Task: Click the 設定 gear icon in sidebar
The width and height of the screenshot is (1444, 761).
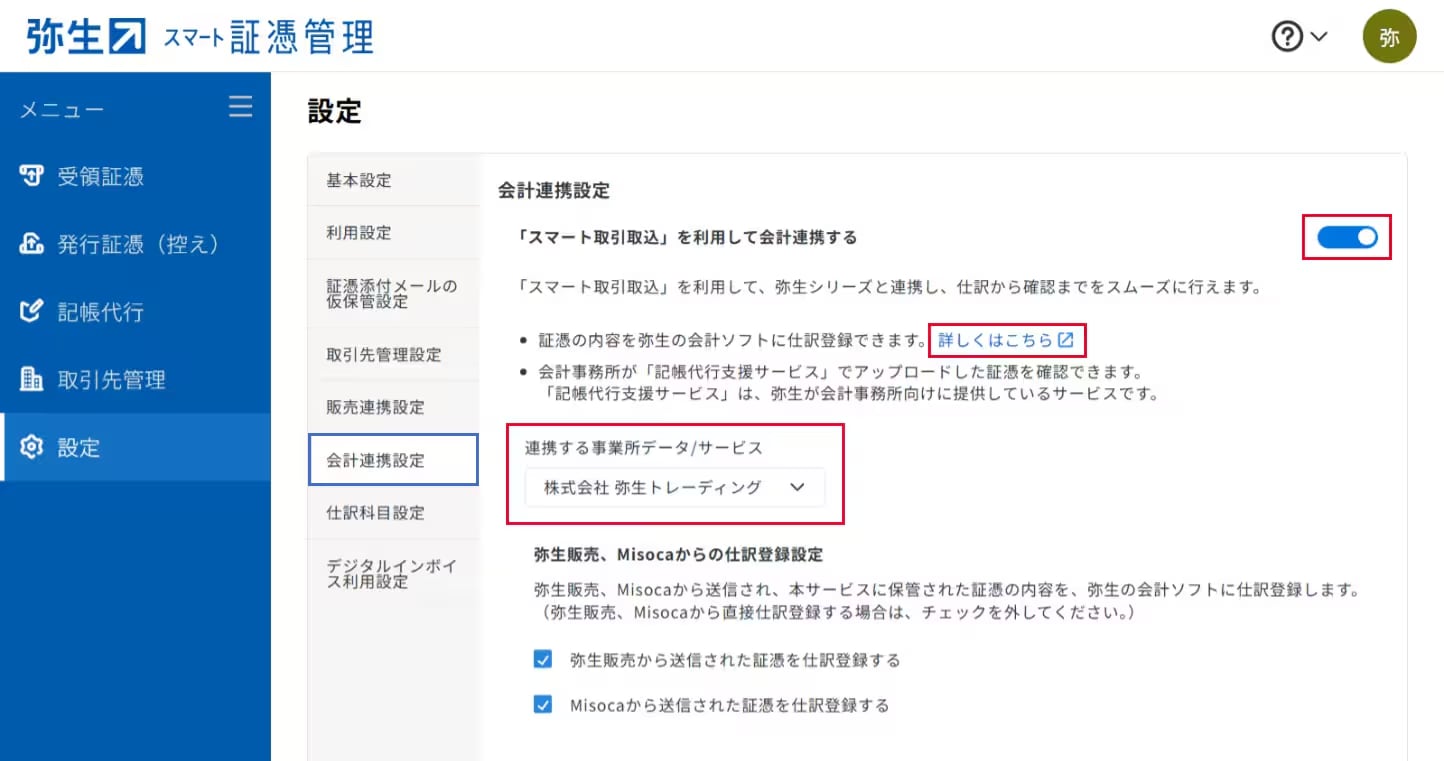Action: tap(32, 448)
